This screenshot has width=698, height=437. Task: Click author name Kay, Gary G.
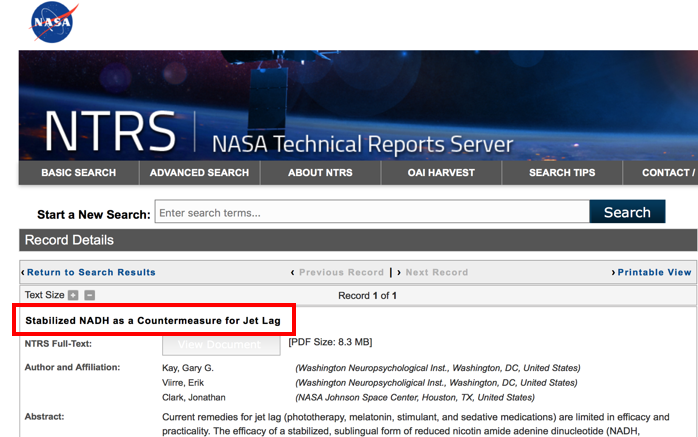point(189,368)
